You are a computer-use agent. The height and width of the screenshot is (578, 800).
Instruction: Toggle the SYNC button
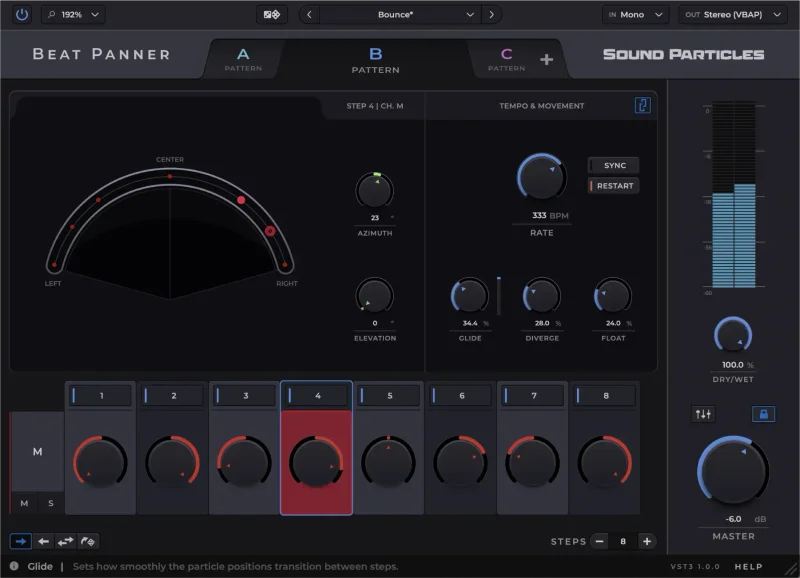pyautogui.click(x=614, y=165)
